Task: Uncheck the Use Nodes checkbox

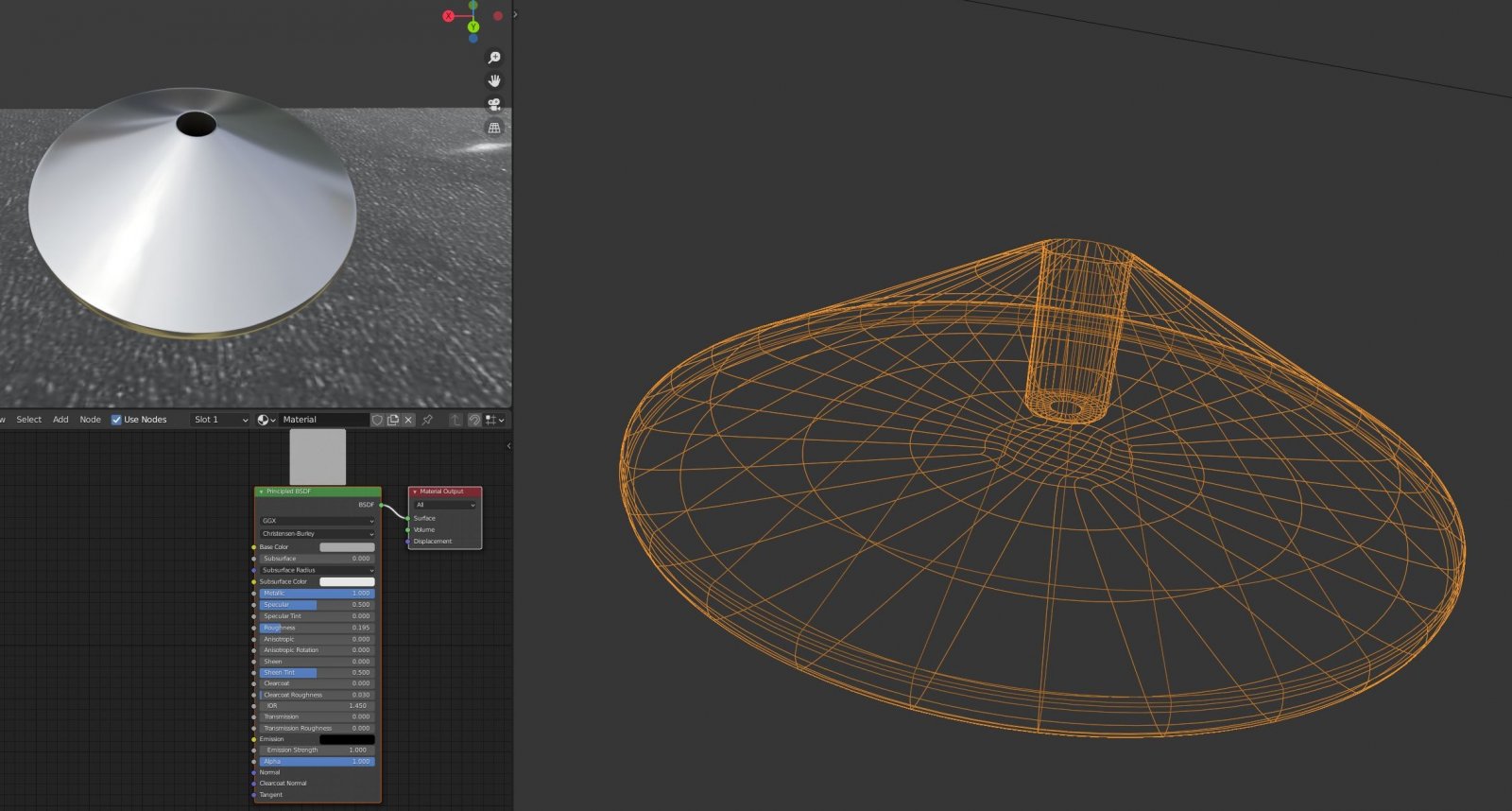Action: tap(116, 420)
